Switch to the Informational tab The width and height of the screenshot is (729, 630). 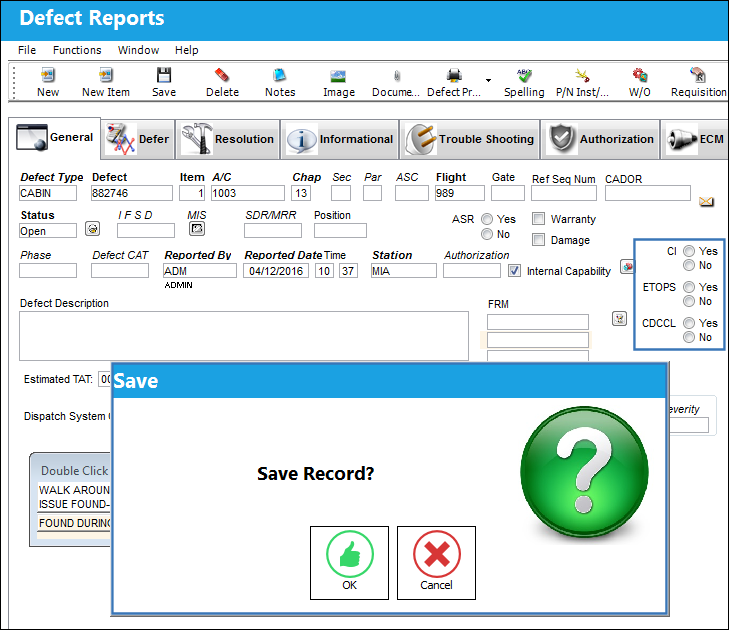340,139
